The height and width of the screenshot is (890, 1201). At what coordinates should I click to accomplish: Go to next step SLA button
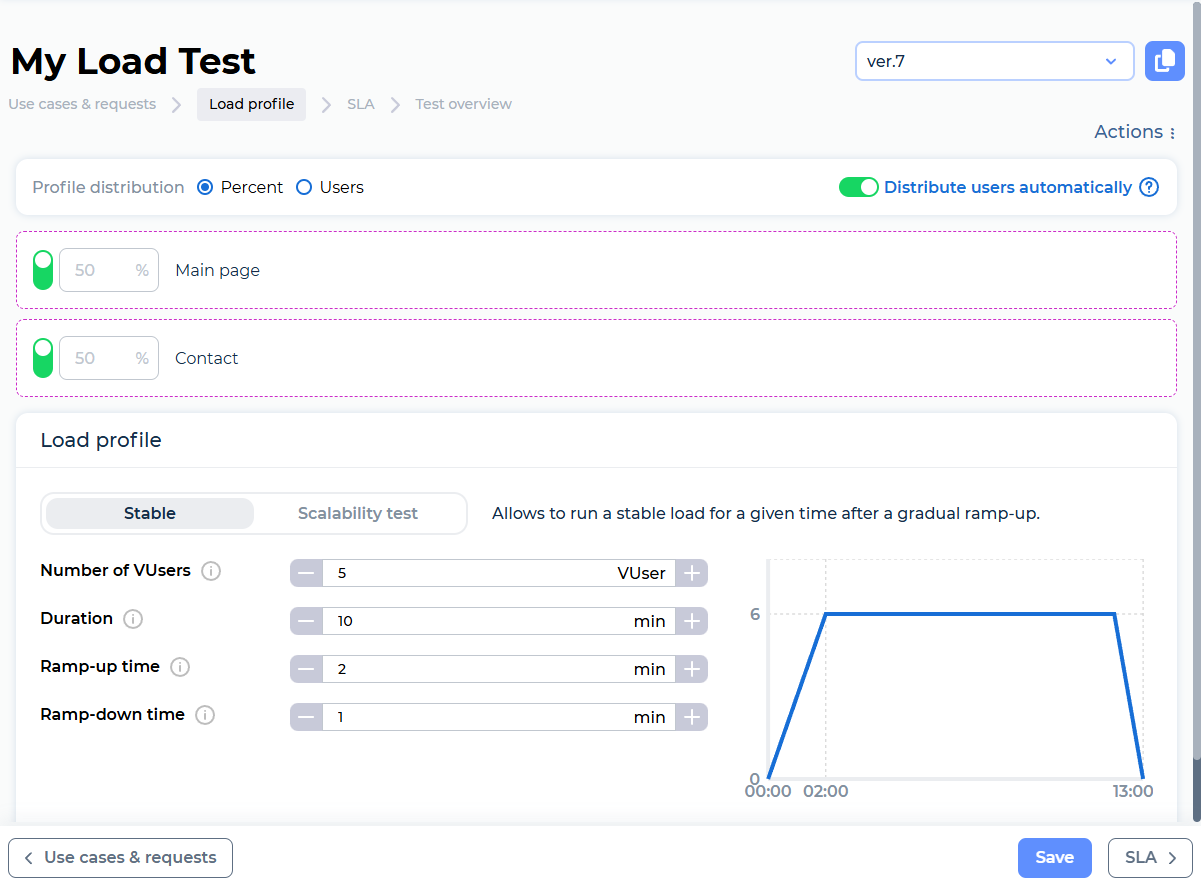pyautogui.click(x=1150, y=857)
